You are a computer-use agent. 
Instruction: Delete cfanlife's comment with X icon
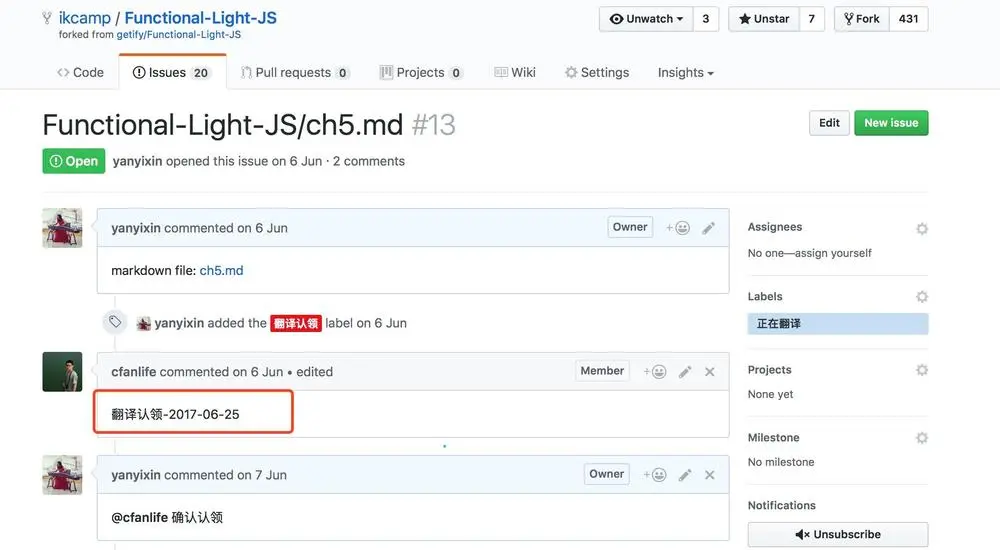[x=709, y=371]
